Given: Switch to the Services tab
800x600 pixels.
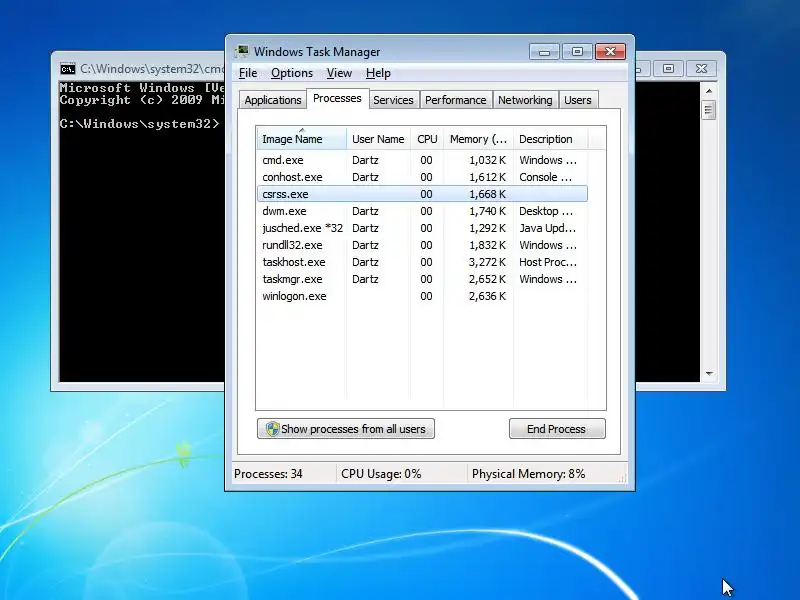Looking at the screenshot, I should point(393,100).
